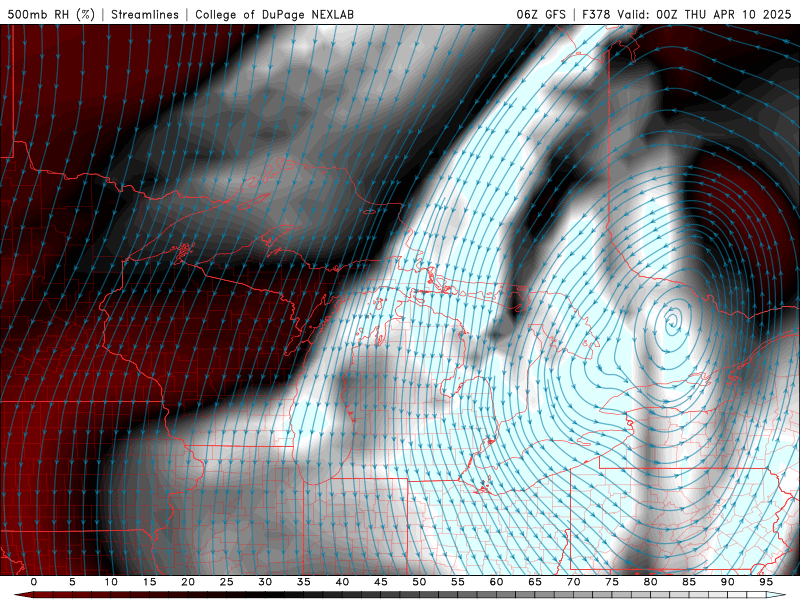The width and height of the screenshot is (800, 600).
Task: Click the '25' color bar label
Action: coord(227,582)
